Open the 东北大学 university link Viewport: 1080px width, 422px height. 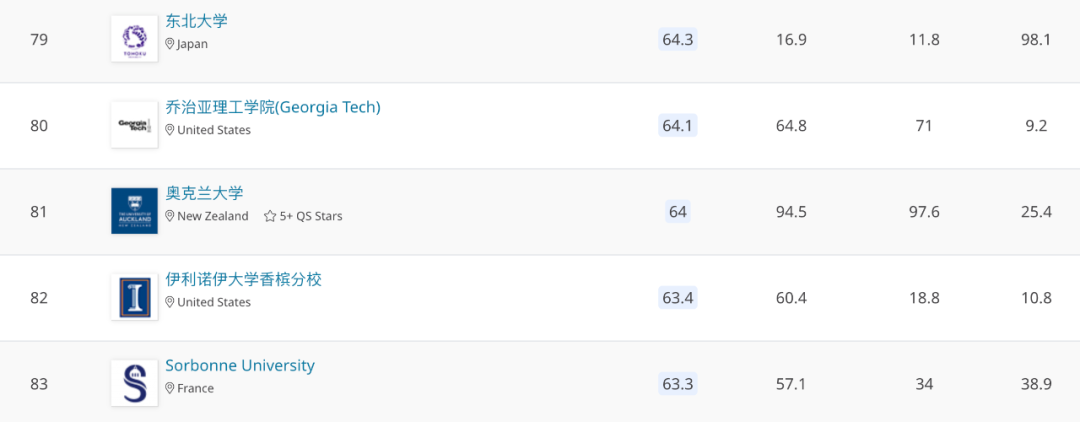pyautogui.click(x=196, y=21)
